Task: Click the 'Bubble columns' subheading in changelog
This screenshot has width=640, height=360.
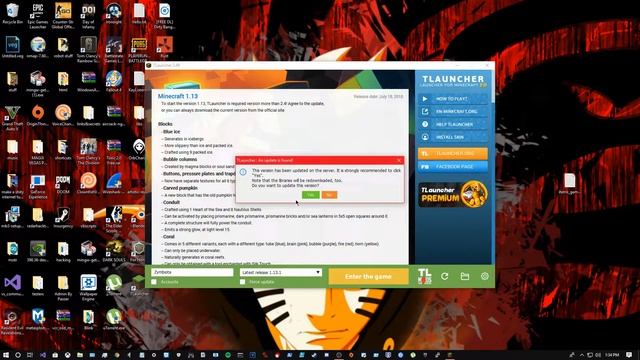Action: [x=180, y=160]
